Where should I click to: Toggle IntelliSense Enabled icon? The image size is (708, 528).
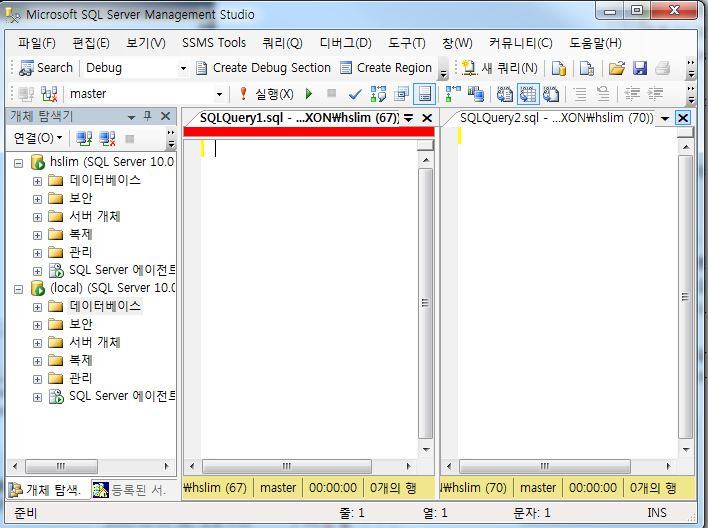tap(424, 94)
